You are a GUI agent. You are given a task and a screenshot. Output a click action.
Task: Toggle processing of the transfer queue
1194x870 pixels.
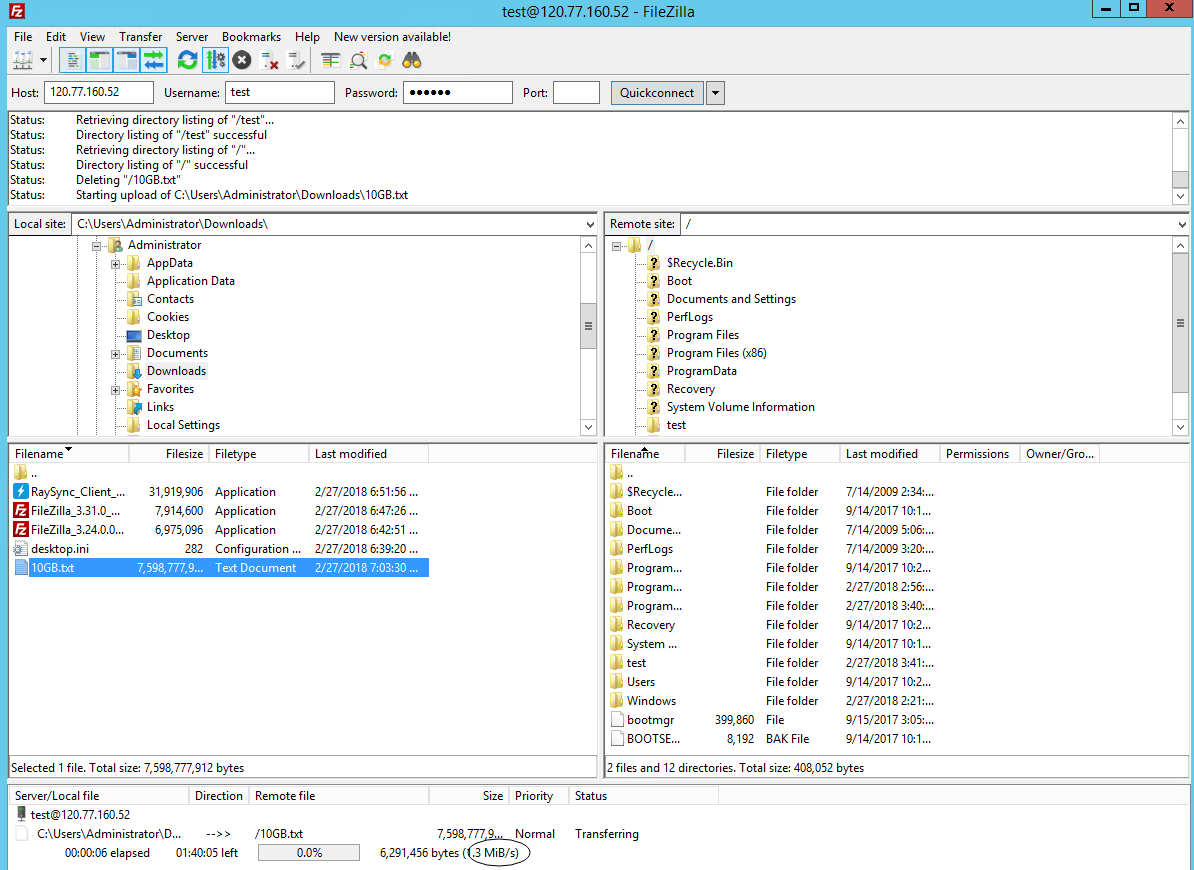click(x=215, y=60)
